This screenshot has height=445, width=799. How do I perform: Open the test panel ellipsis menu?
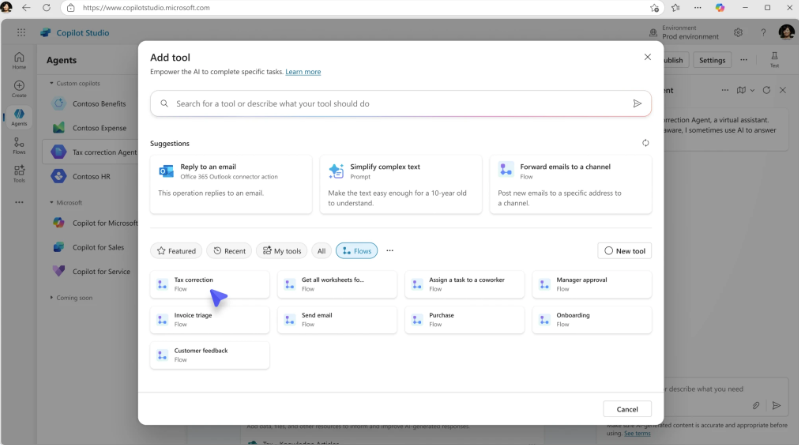pyautogui.click(x=725, y=90)
